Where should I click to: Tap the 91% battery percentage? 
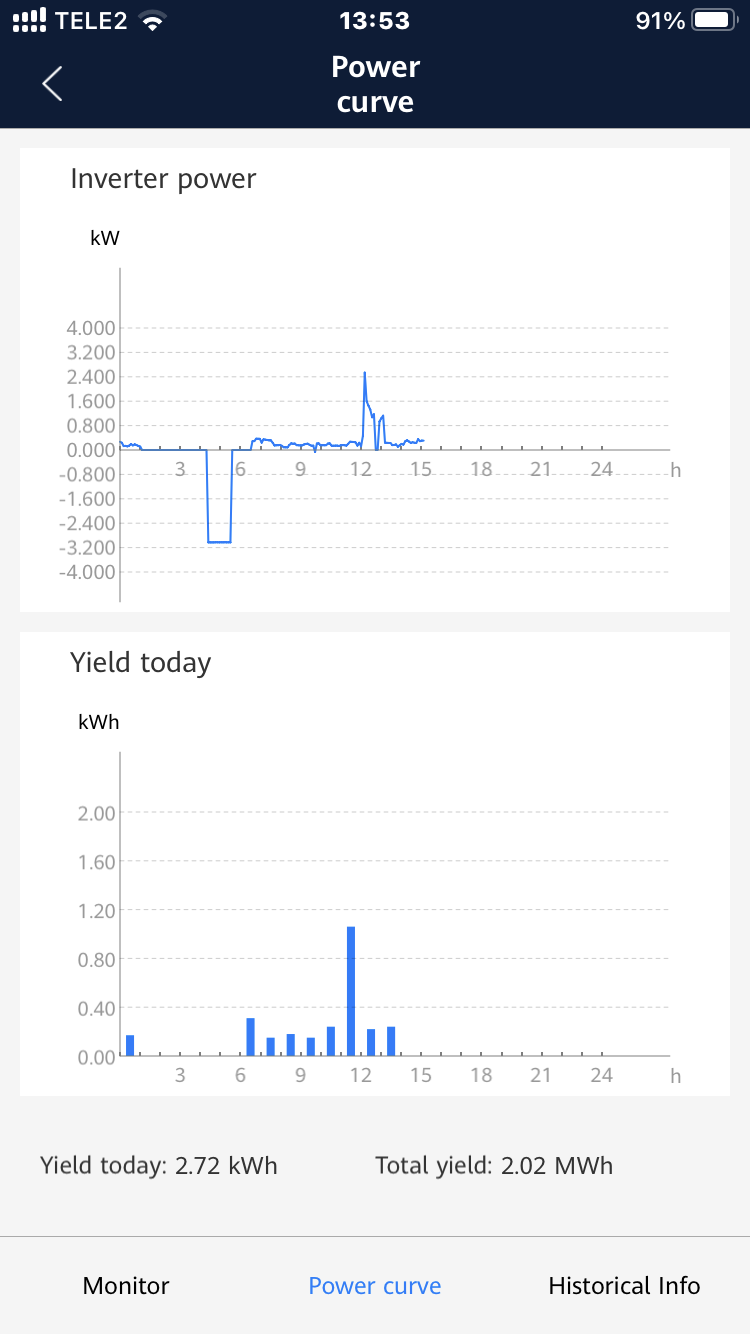660,21
